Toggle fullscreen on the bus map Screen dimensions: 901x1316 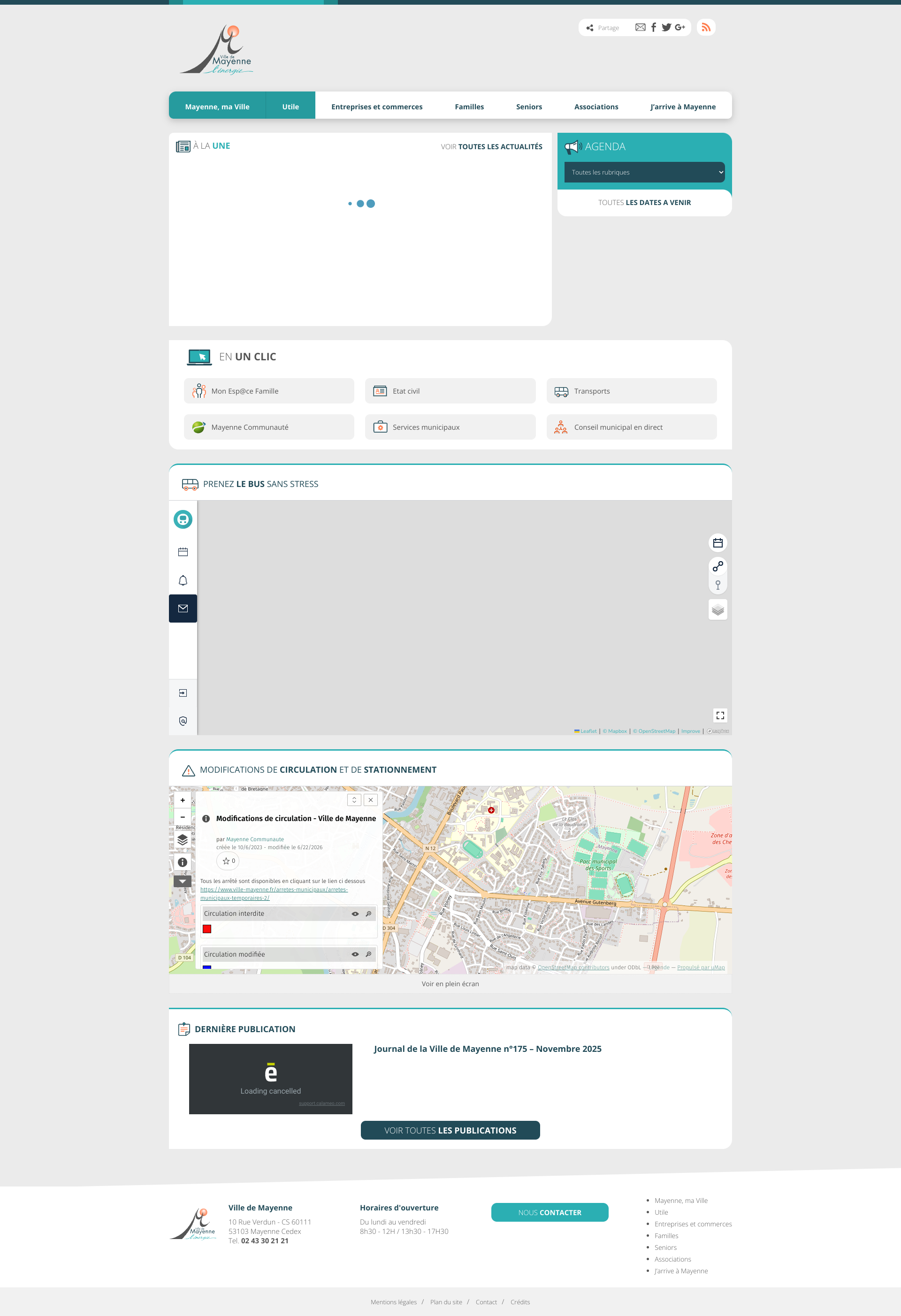click(720, 715)
